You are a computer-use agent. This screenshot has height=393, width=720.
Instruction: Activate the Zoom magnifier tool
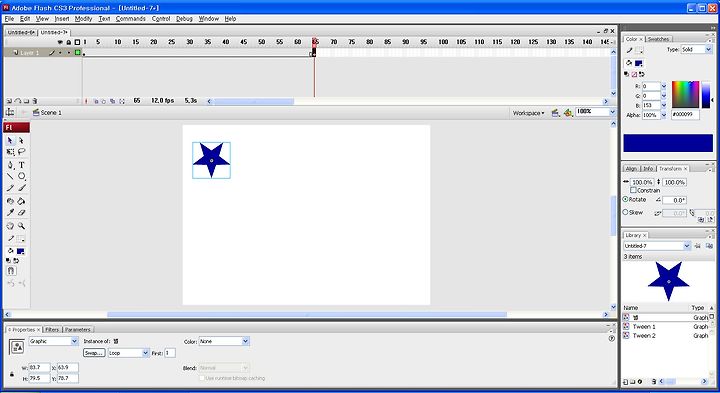coord(21,226)
